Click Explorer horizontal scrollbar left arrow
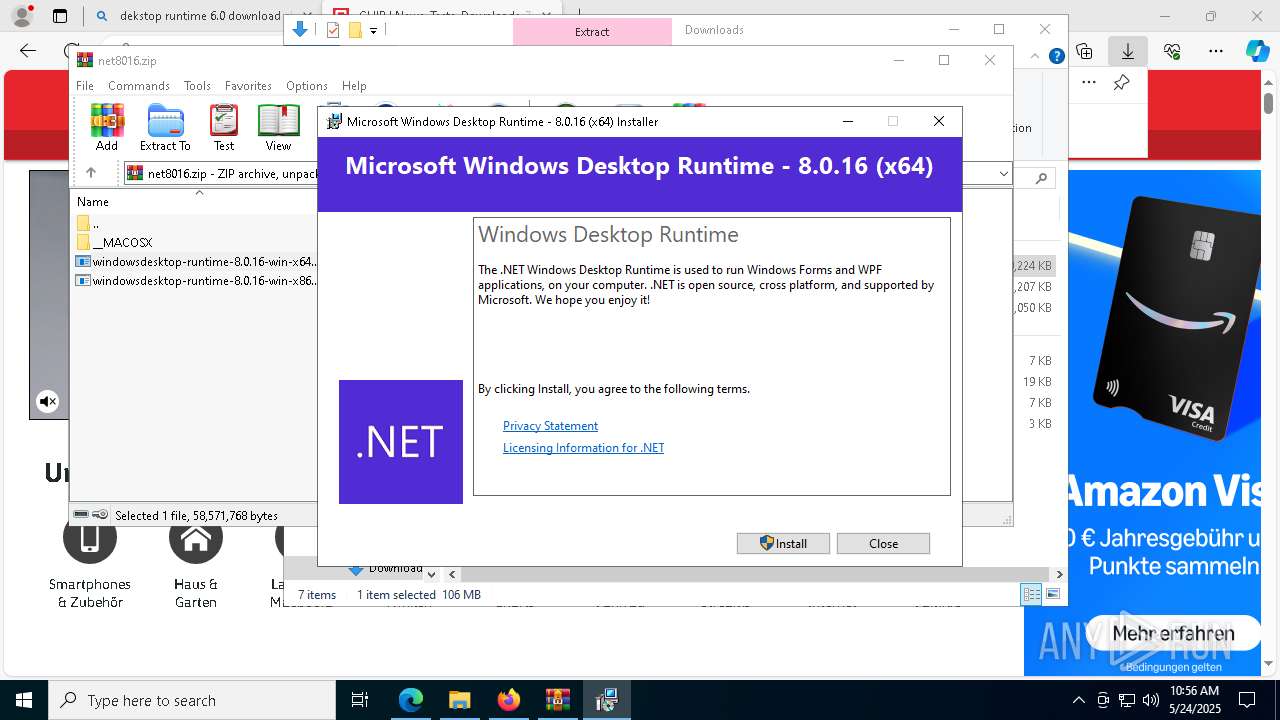Image resolution: width=1280 pixels, height=720 pixels. (452, 574)
